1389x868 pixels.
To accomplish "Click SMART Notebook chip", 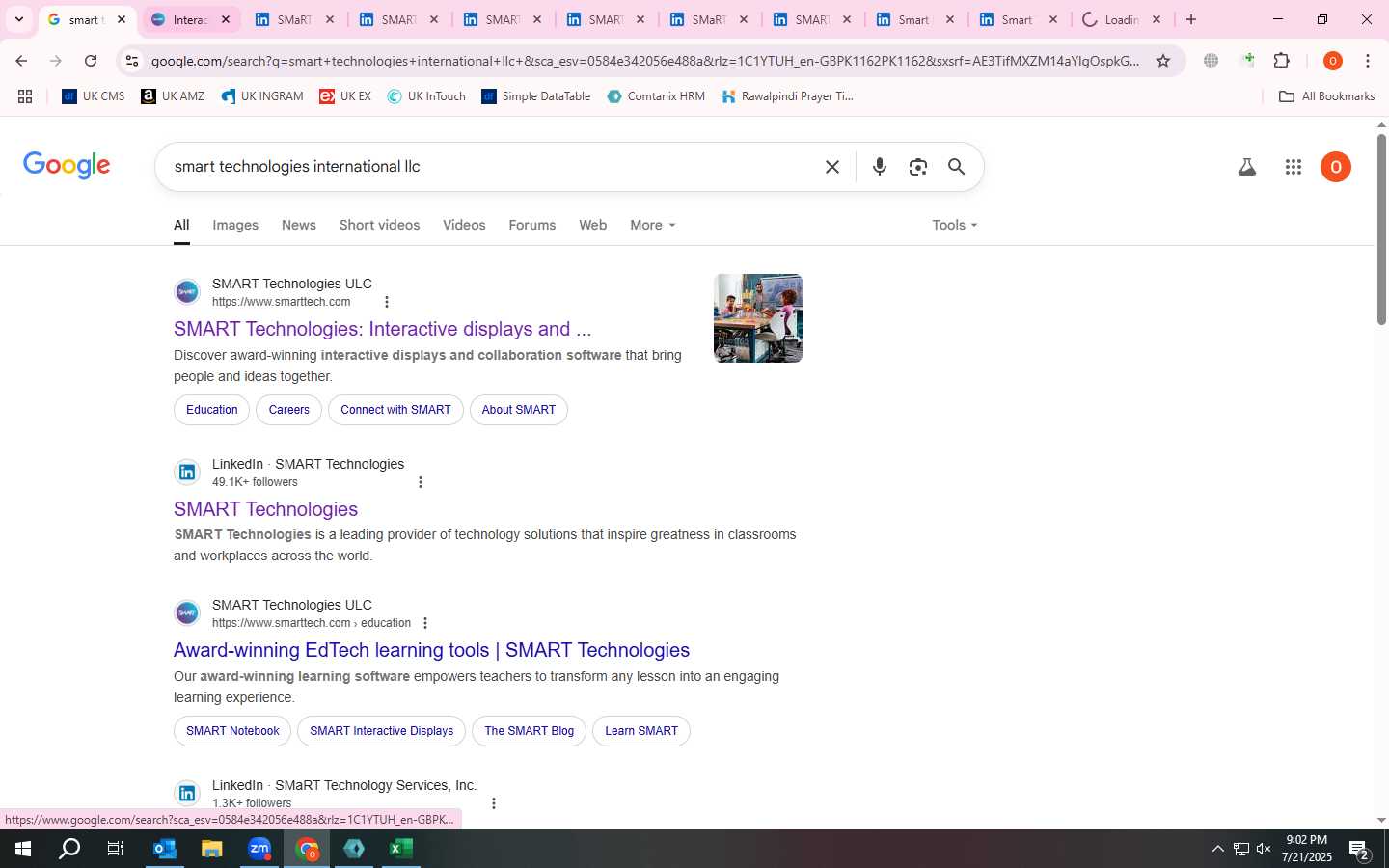I will 232,731.
